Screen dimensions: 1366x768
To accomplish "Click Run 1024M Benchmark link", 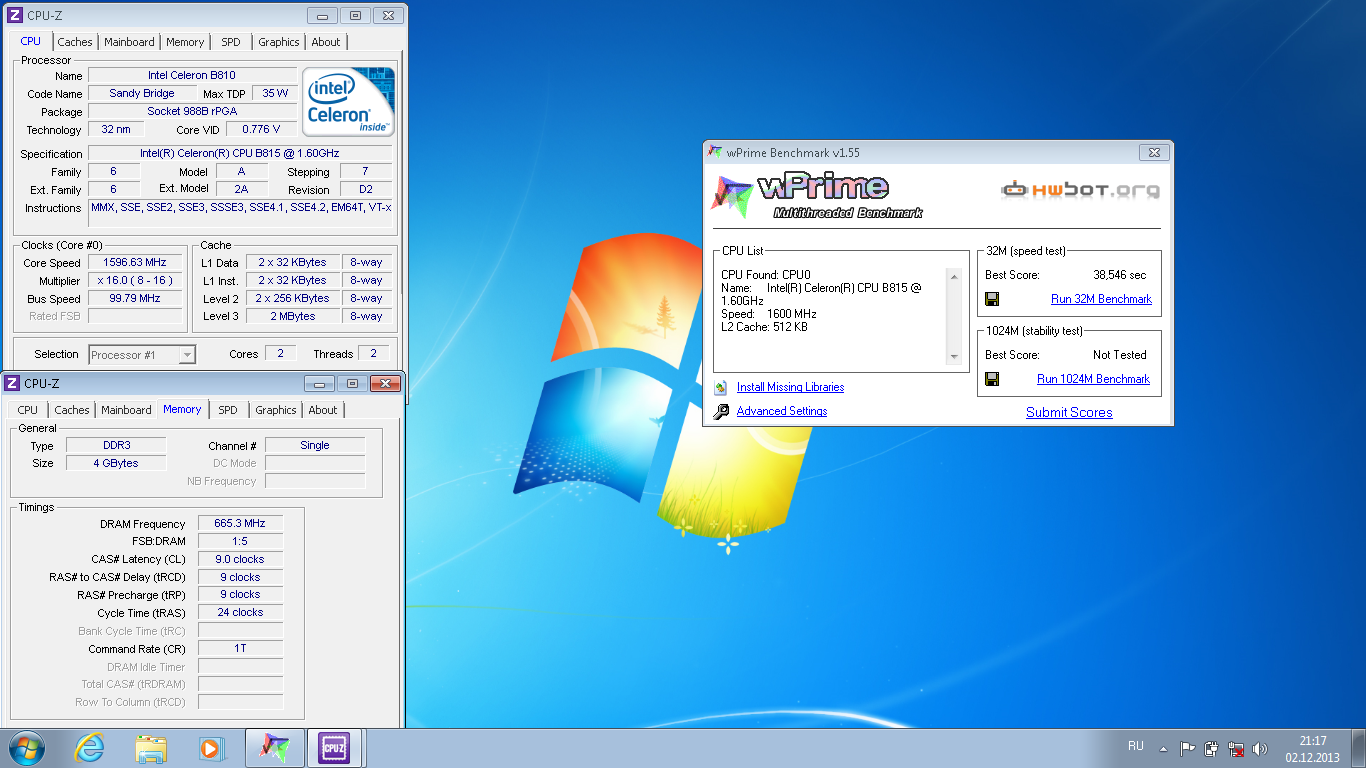I will coord(1093,379).
